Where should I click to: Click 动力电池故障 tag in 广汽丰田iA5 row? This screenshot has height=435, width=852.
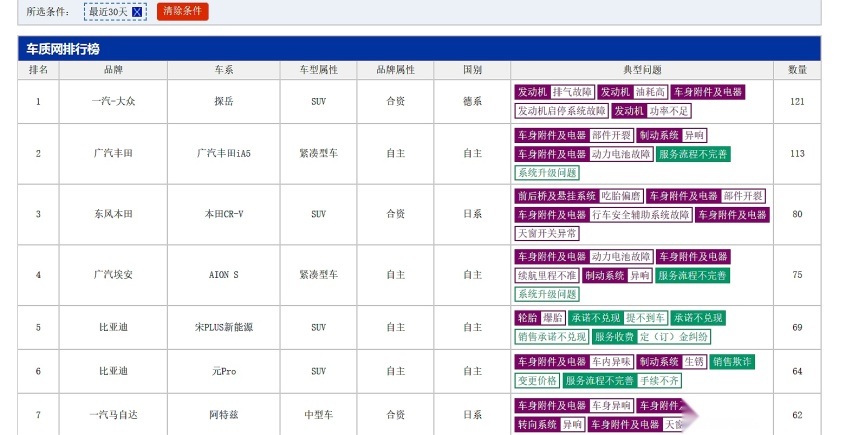pyautogui.click(x=621, y=154)
